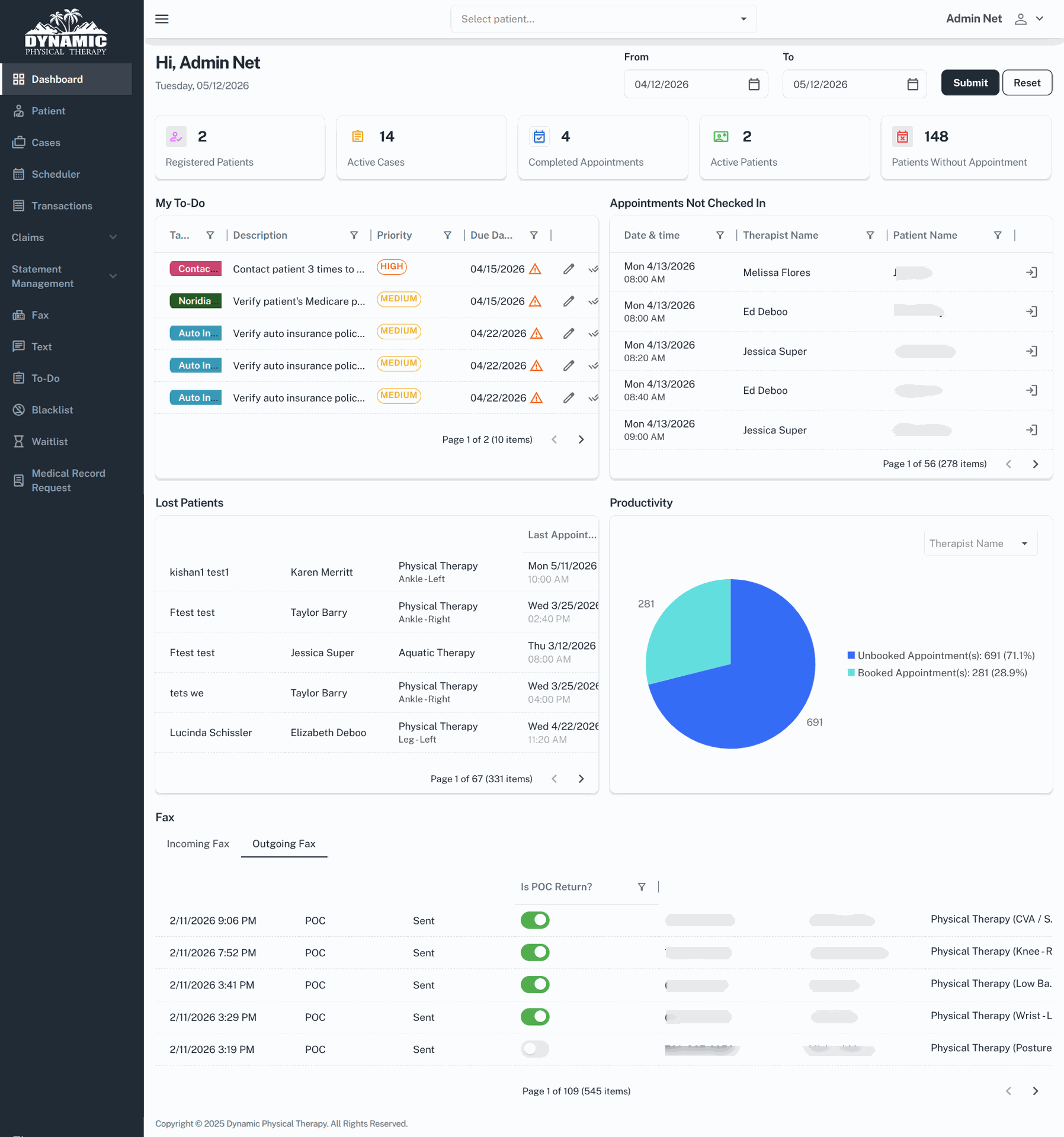1064x1137 pixels.
Task: Open the Waitlist sidebar item
Action: (66, 441)
